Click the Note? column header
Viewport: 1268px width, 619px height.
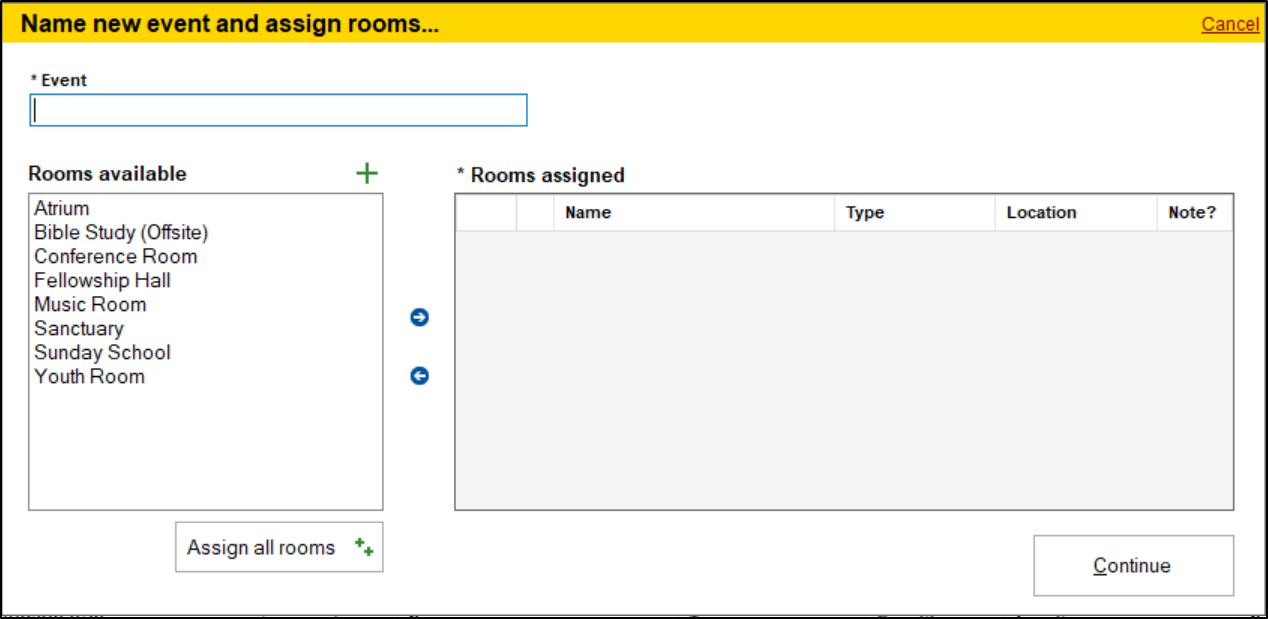coord(1194,212)
